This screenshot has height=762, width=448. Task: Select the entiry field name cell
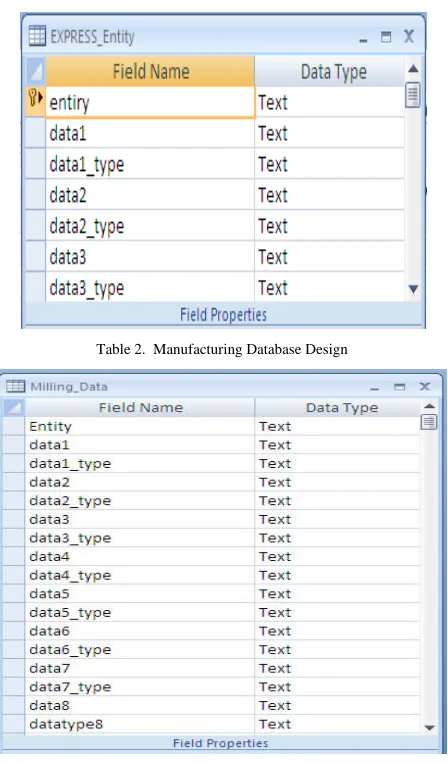click(150, 102)
